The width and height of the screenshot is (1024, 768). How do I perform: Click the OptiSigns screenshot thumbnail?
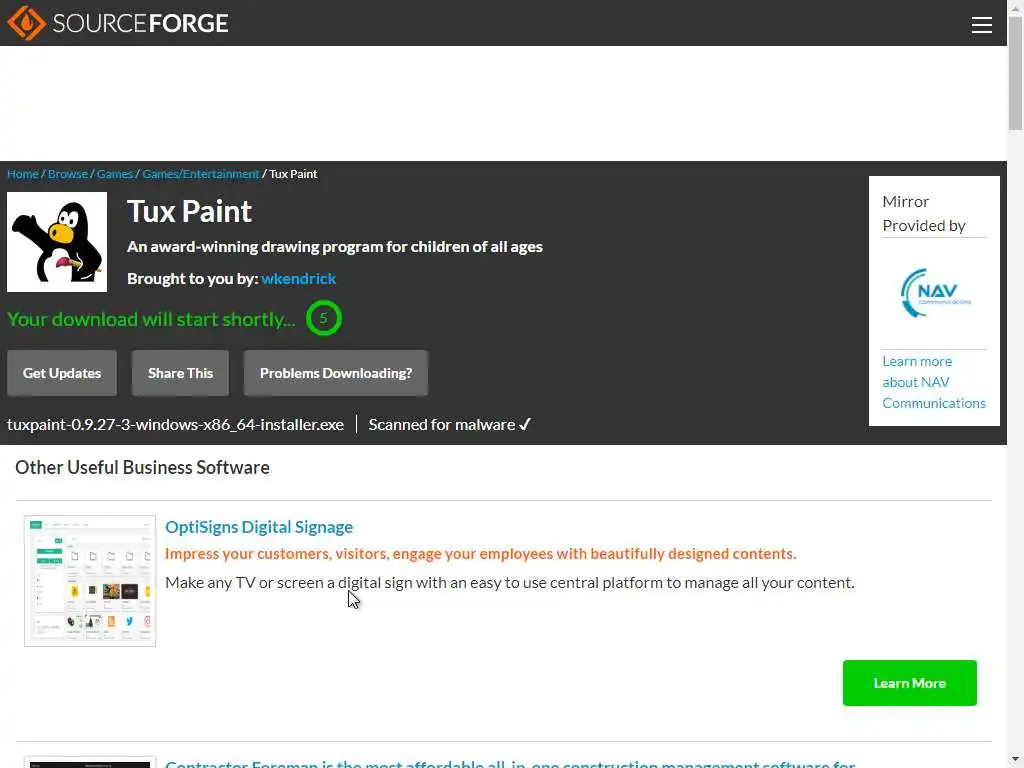[90, 581]
